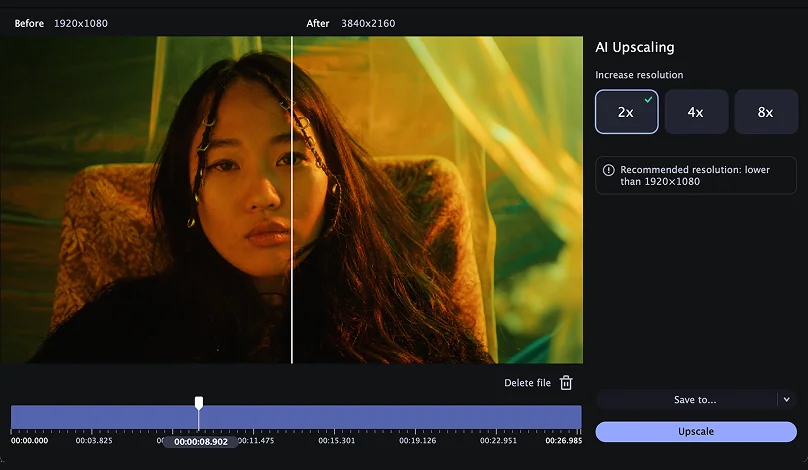Click the 00:15.301 timeline tick label

tap(336, 441)
